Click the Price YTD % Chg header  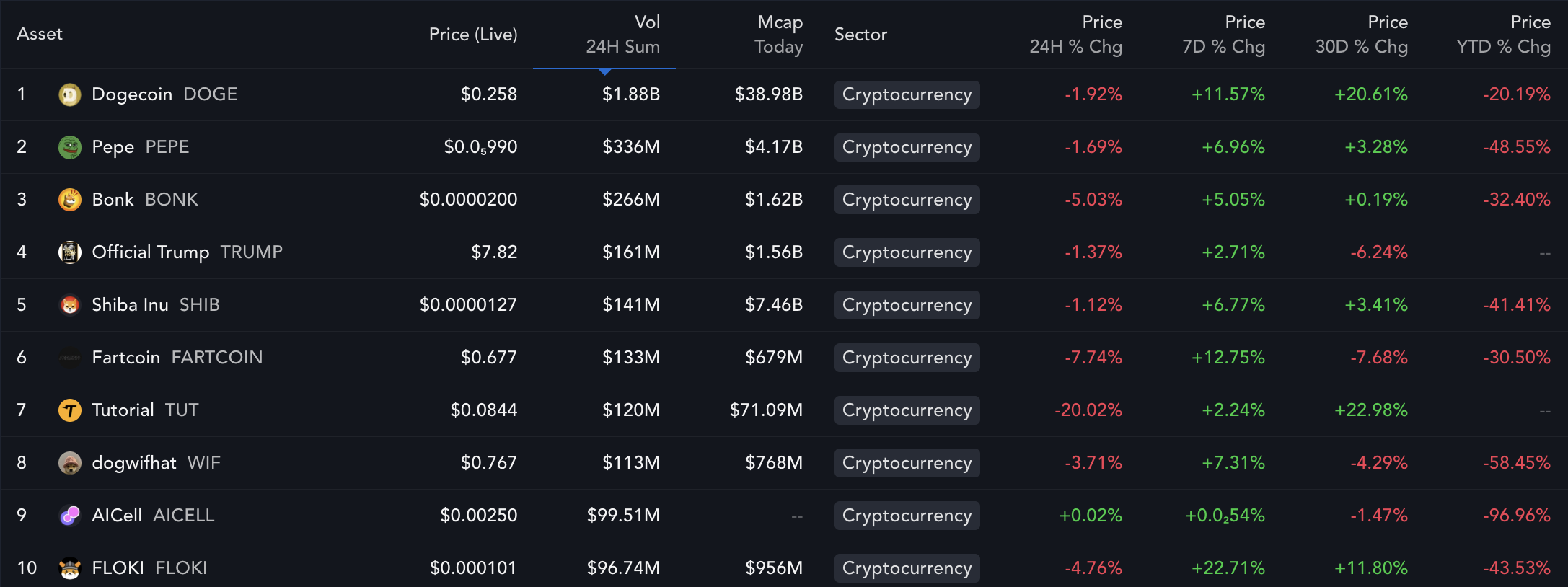[x=1503, y=34]
